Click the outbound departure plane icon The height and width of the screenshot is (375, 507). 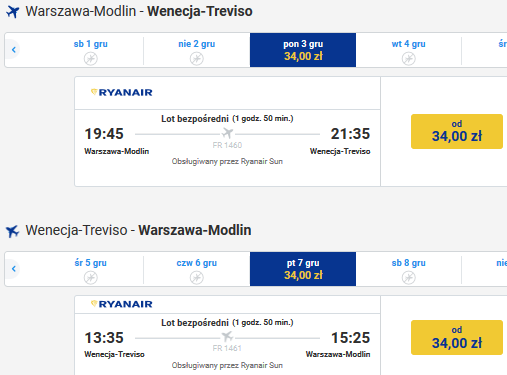click(x=13, y=12)
